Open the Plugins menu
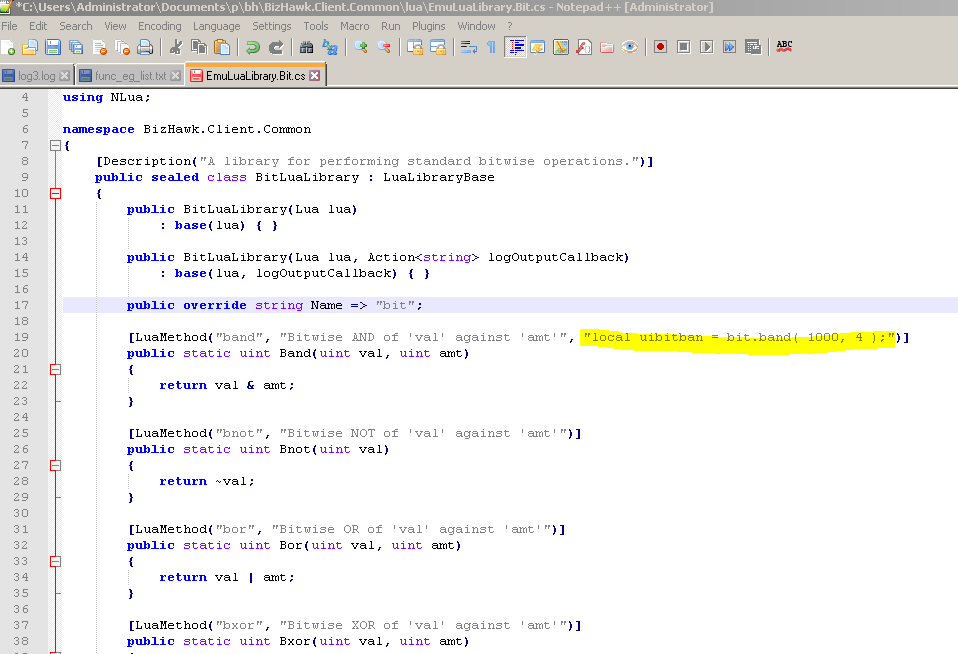This screenshot has width=958, height=654. tap(428, 26)
